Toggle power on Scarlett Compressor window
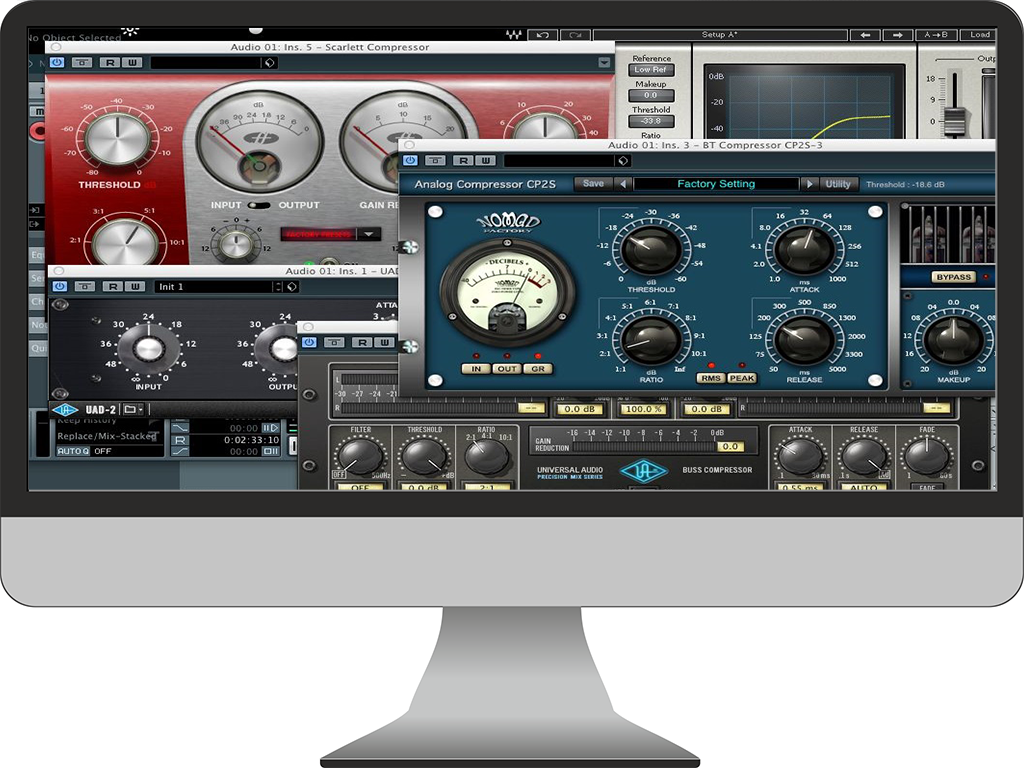The height and width of the screenshot is (768, 1024). click(57, 63)
